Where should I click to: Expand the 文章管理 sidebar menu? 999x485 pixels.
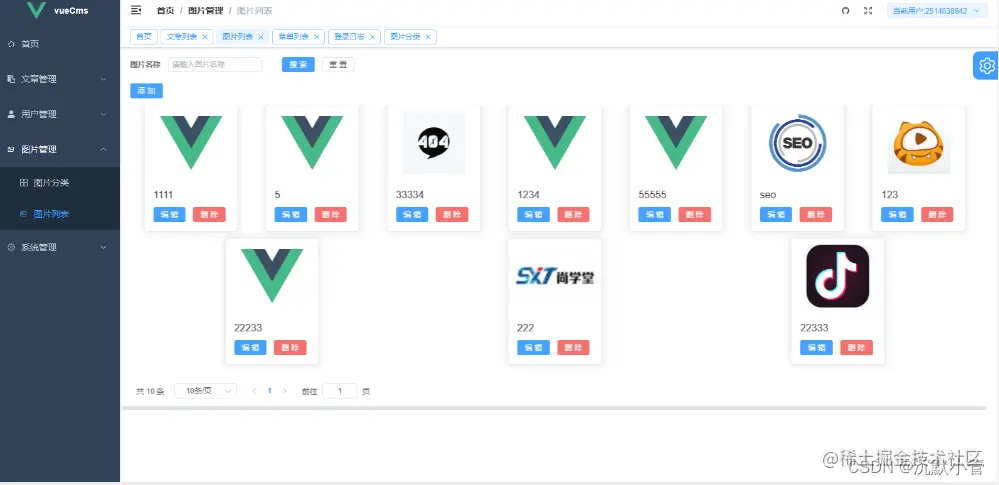[60, 79]
